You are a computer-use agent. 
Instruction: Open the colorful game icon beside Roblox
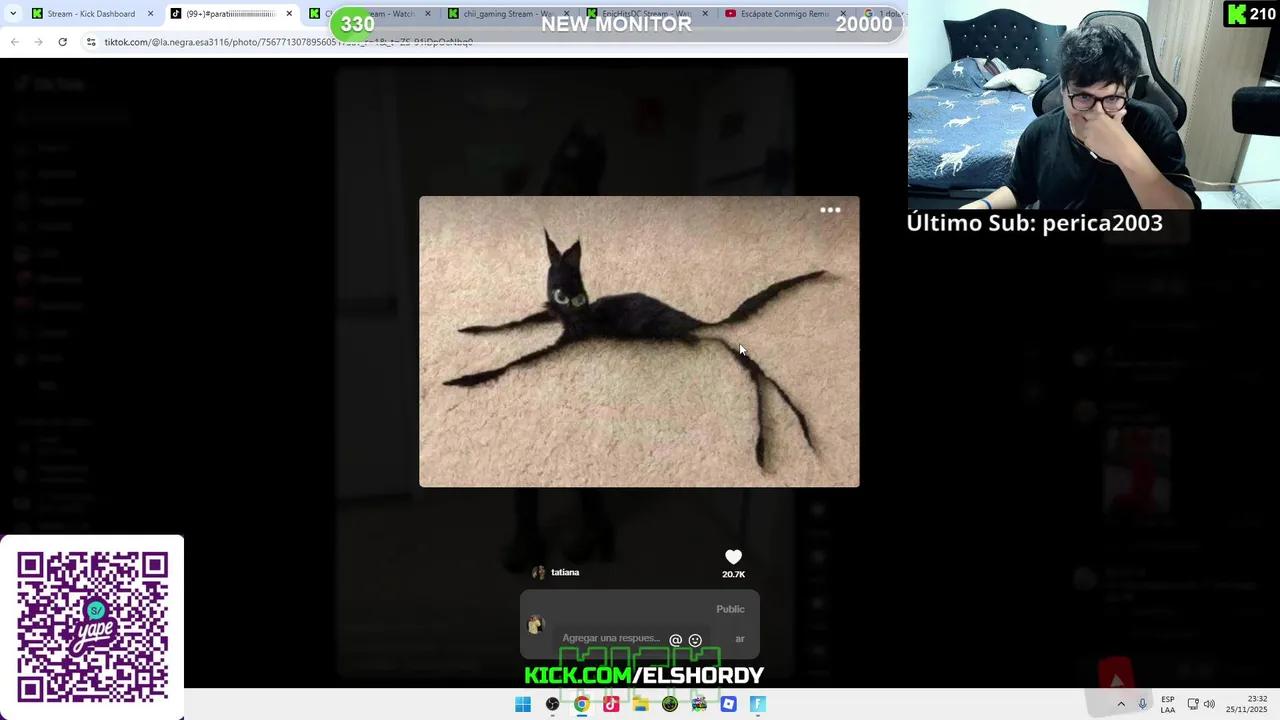tap(699, 704)
